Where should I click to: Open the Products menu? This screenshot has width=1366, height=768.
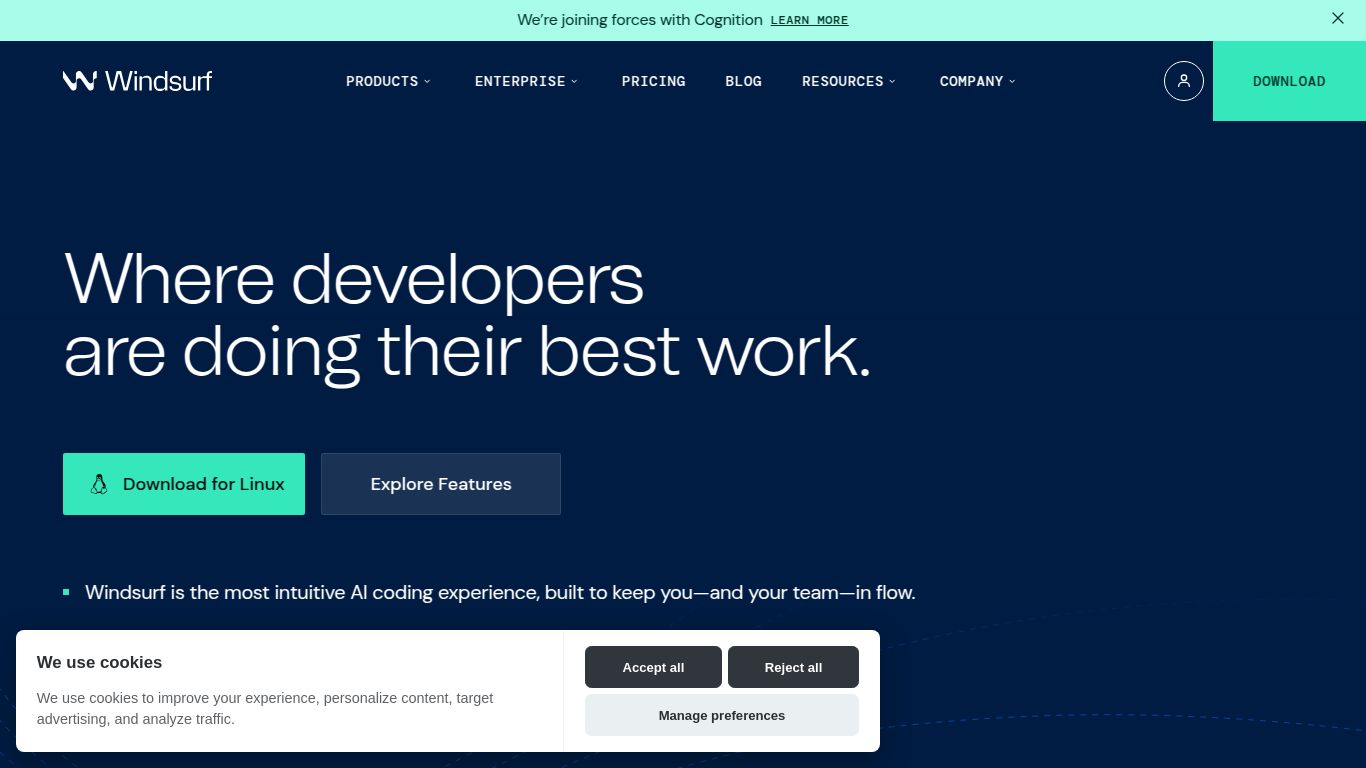pos(382,81)
